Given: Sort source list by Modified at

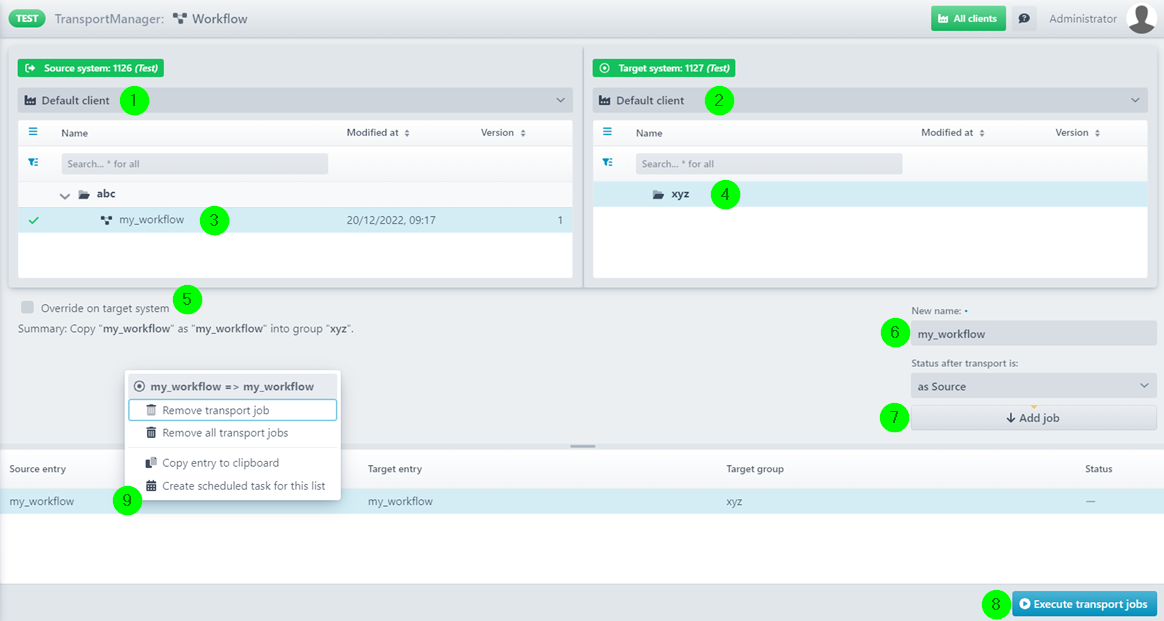Looking at the screenshot, I should (x=378, y=133).
